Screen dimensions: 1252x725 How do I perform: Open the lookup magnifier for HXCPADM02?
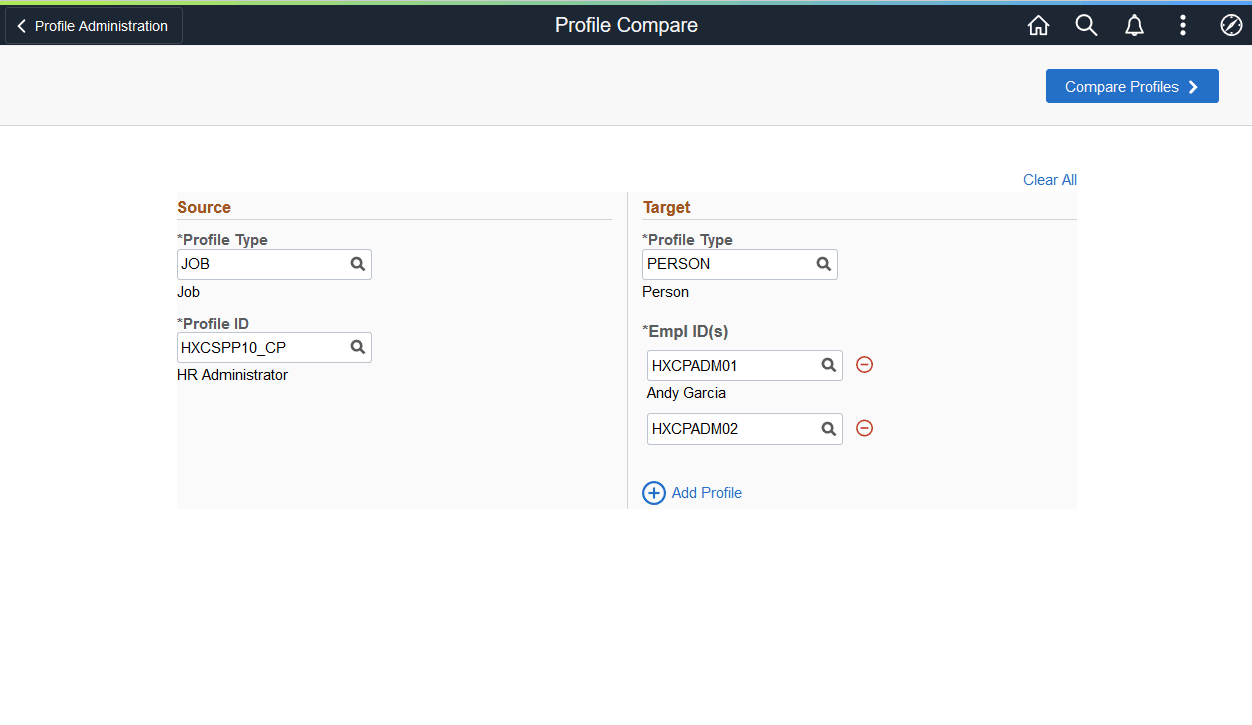[x=828, y=428]
